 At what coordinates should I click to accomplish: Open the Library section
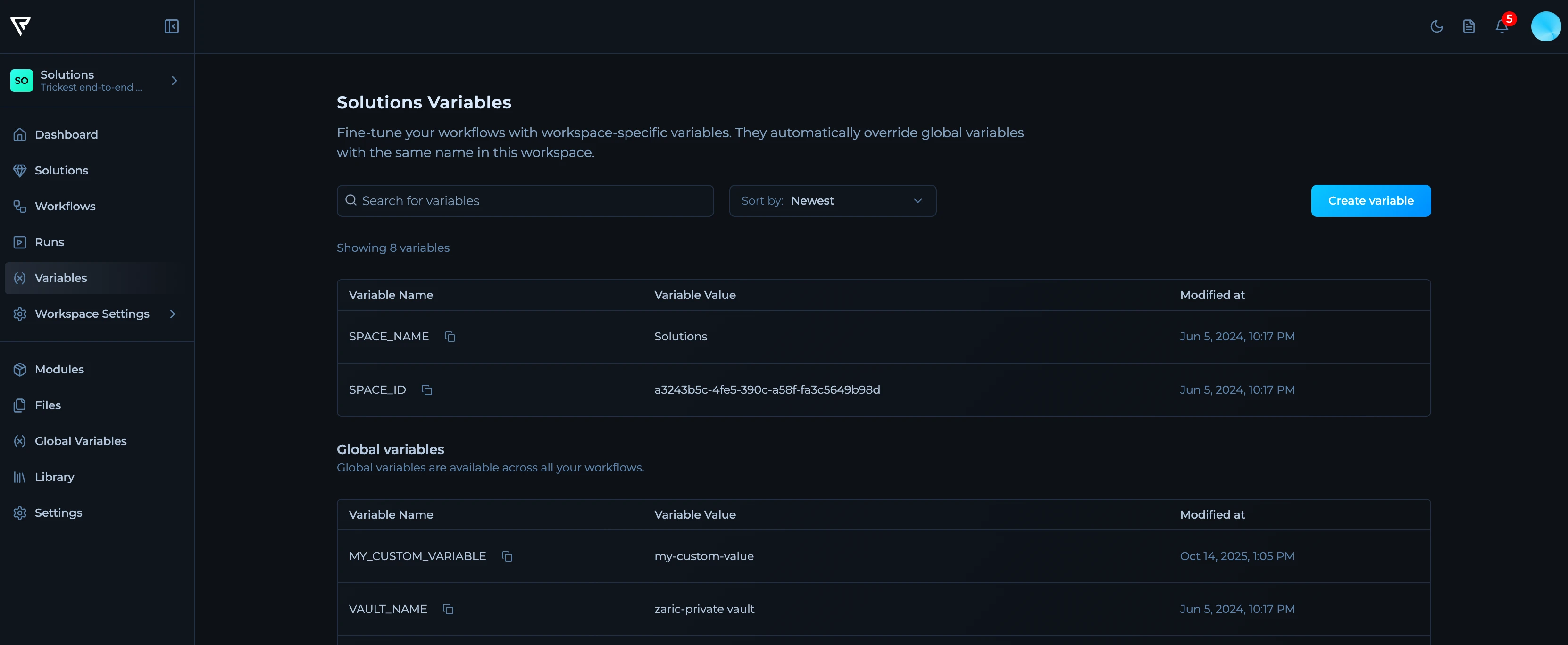coord(54,477)
